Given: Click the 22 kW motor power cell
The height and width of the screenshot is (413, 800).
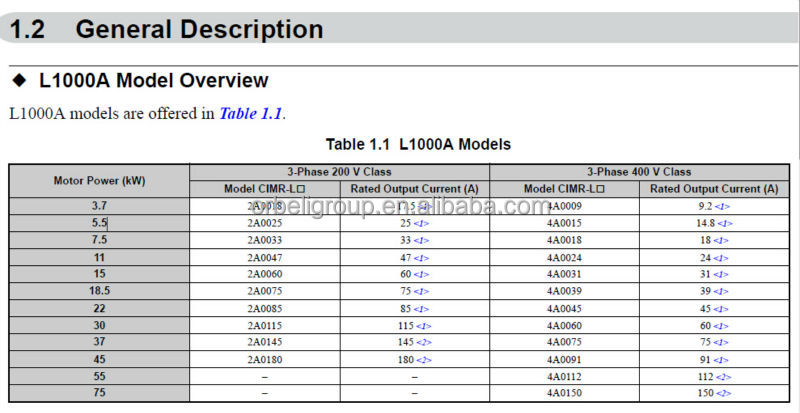Looking at the screenshot, I should tap(99, 308).
